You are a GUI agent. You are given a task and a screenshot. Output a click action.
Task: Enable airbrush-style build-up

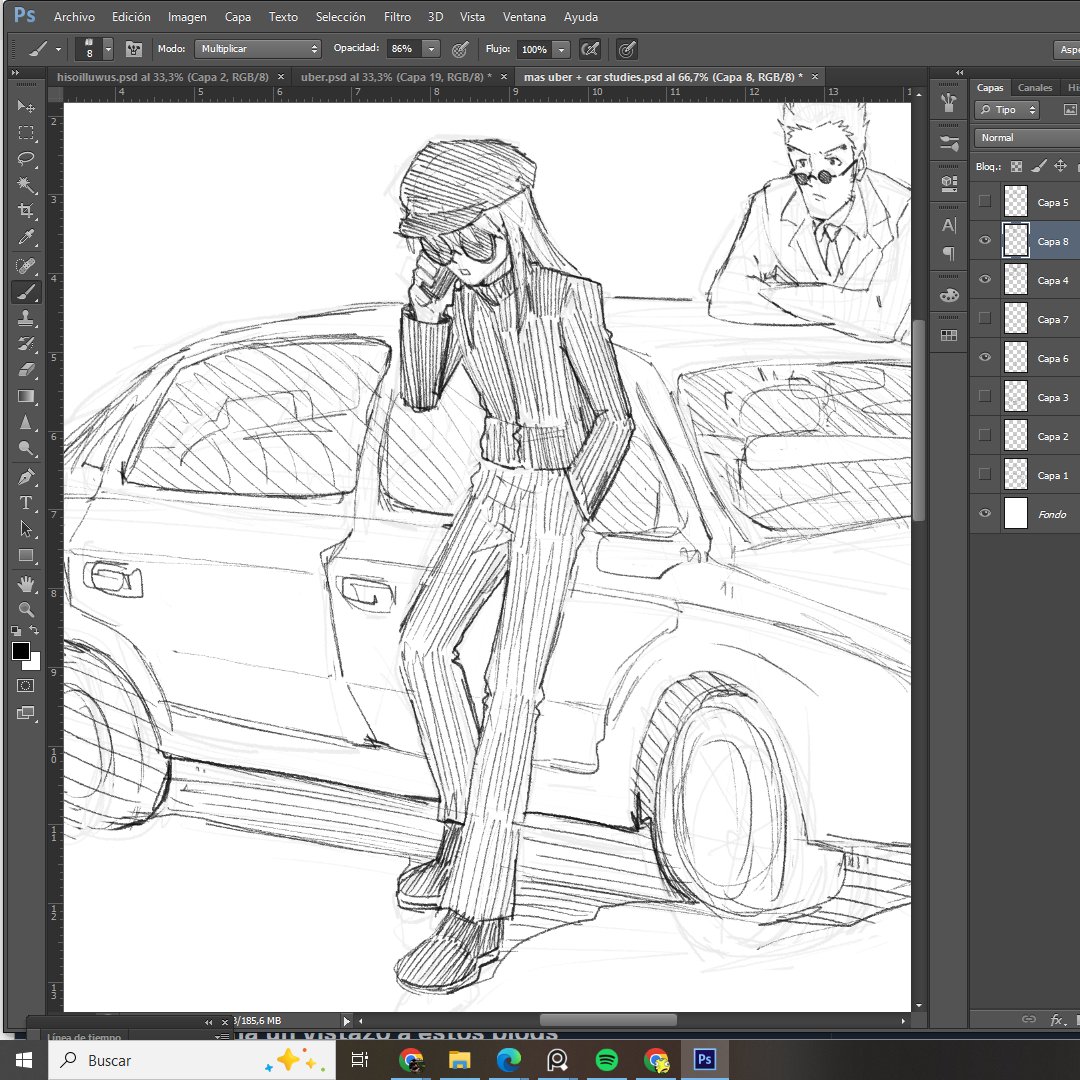tap(590, 49)
